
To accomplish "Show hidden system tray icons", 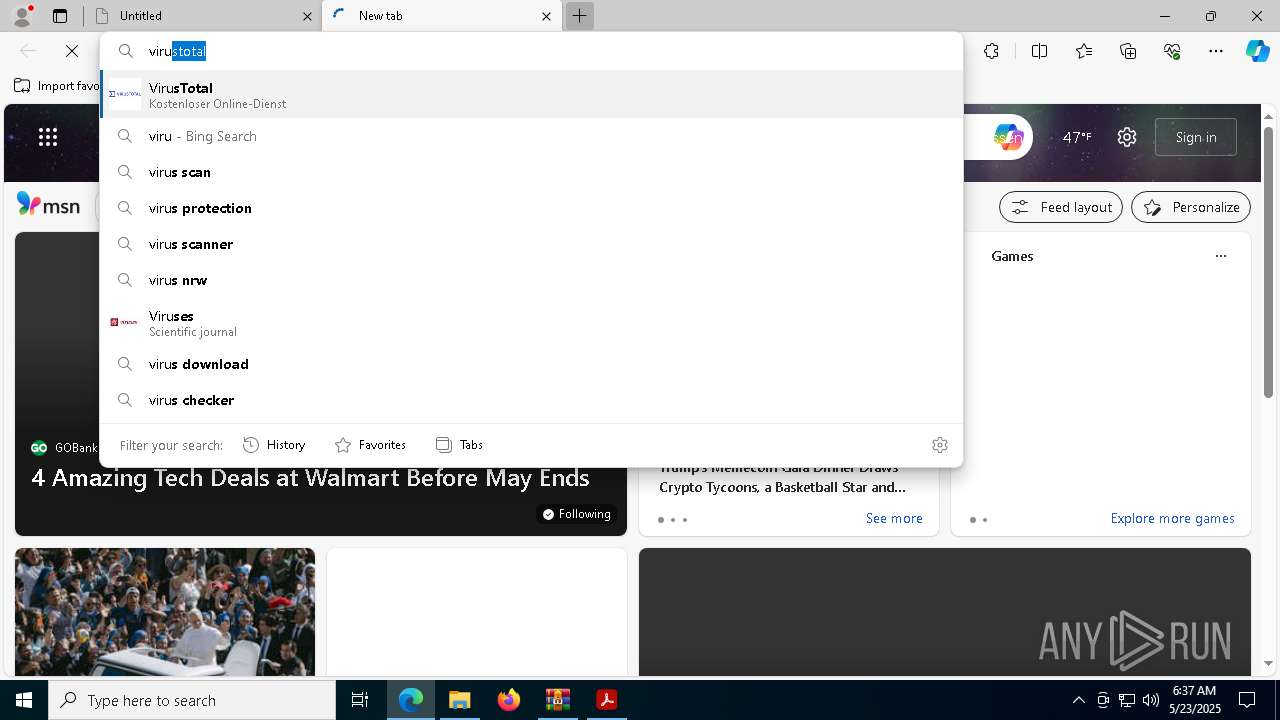I will click(1078, 700).
